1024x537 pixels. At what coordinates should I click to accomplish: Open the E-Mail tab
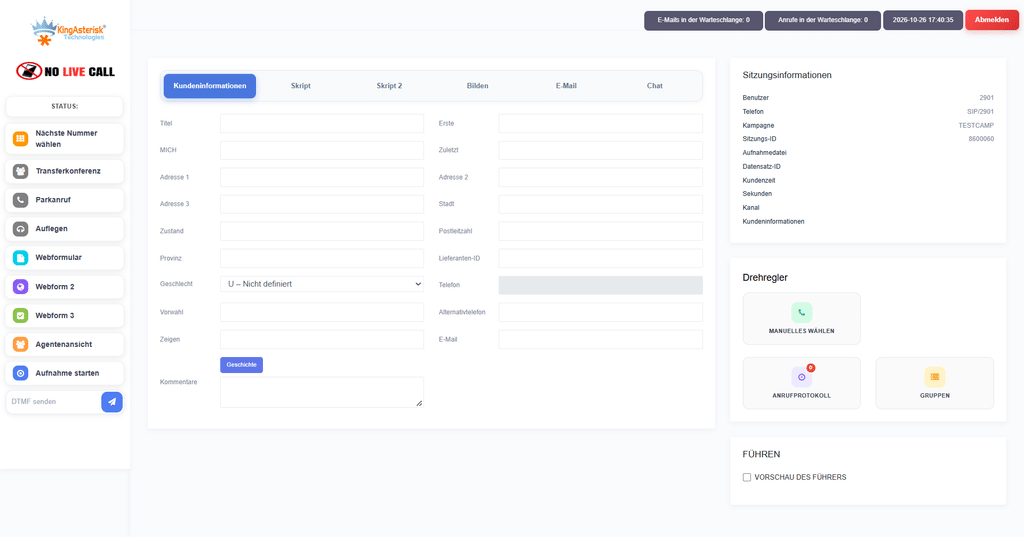pyautogui.click(x=566, y=86)
